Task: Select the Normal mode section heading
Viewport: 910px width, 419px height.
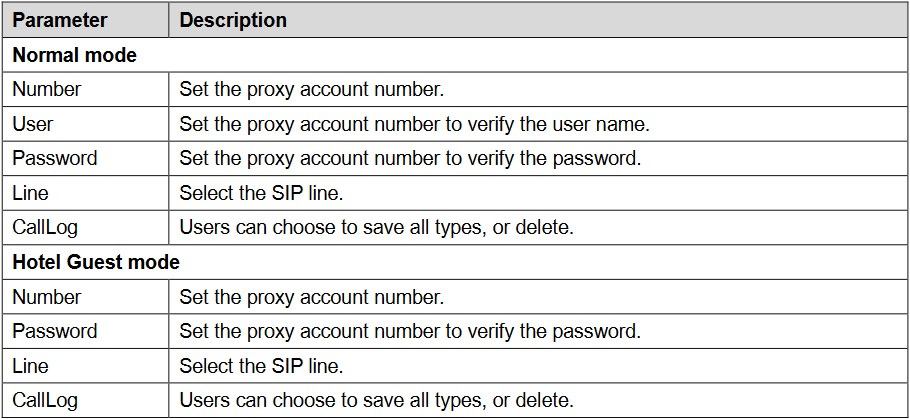Action: click(x=75, y=55)
